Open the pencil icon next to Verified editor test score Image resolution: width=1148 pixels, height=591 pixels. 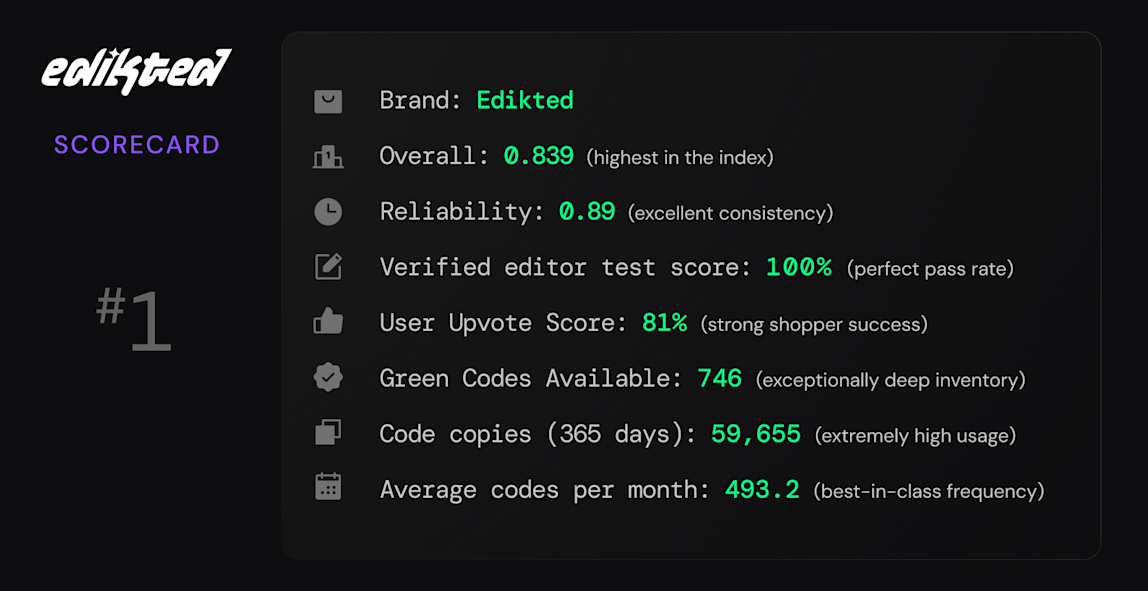tap(329, 267)
